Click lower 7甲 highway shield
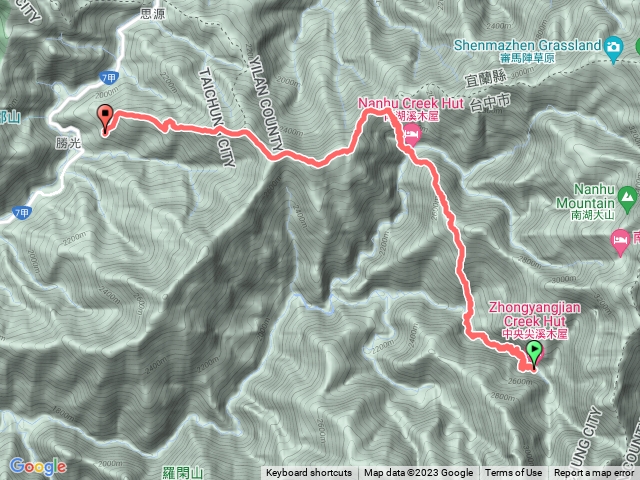 pos(22,213)
